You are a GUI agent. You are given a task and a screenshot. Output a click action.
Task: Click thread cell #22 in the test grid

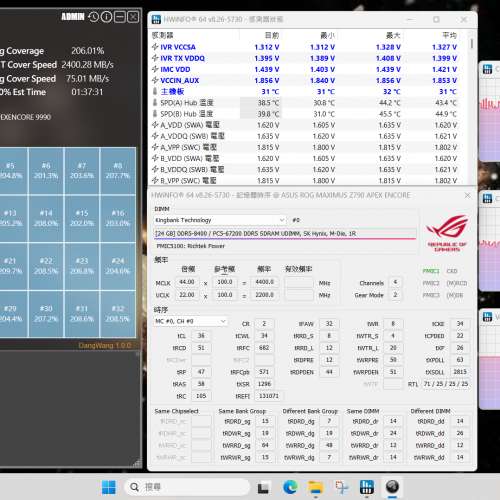(46, 266)
